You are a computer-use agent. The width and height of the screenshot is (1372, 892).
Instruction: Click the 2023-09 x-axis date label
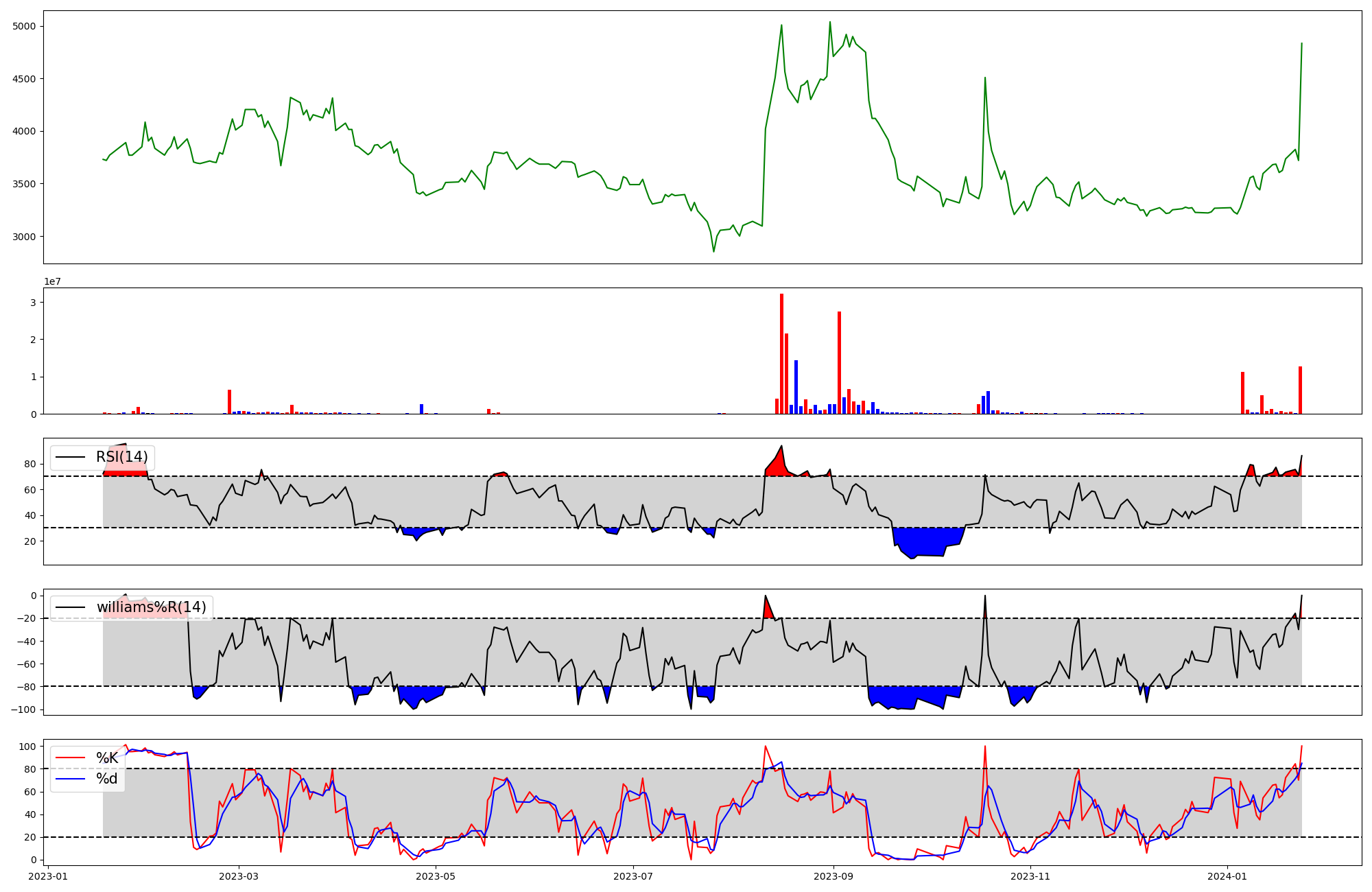coord(833,876)
